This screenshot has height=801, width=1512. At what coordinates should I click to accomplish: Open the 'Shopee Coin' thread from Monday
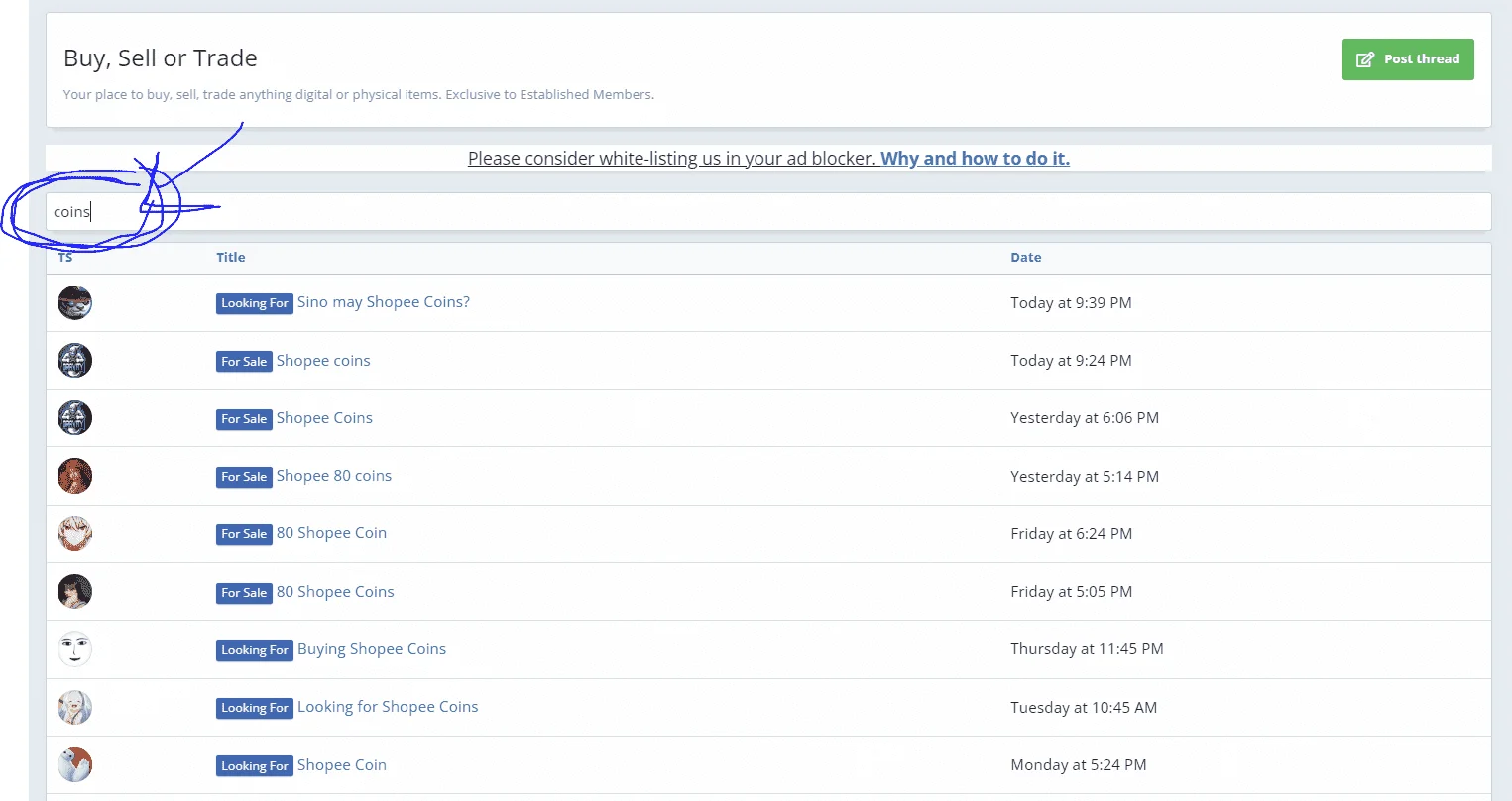click(x=342, y=765)
